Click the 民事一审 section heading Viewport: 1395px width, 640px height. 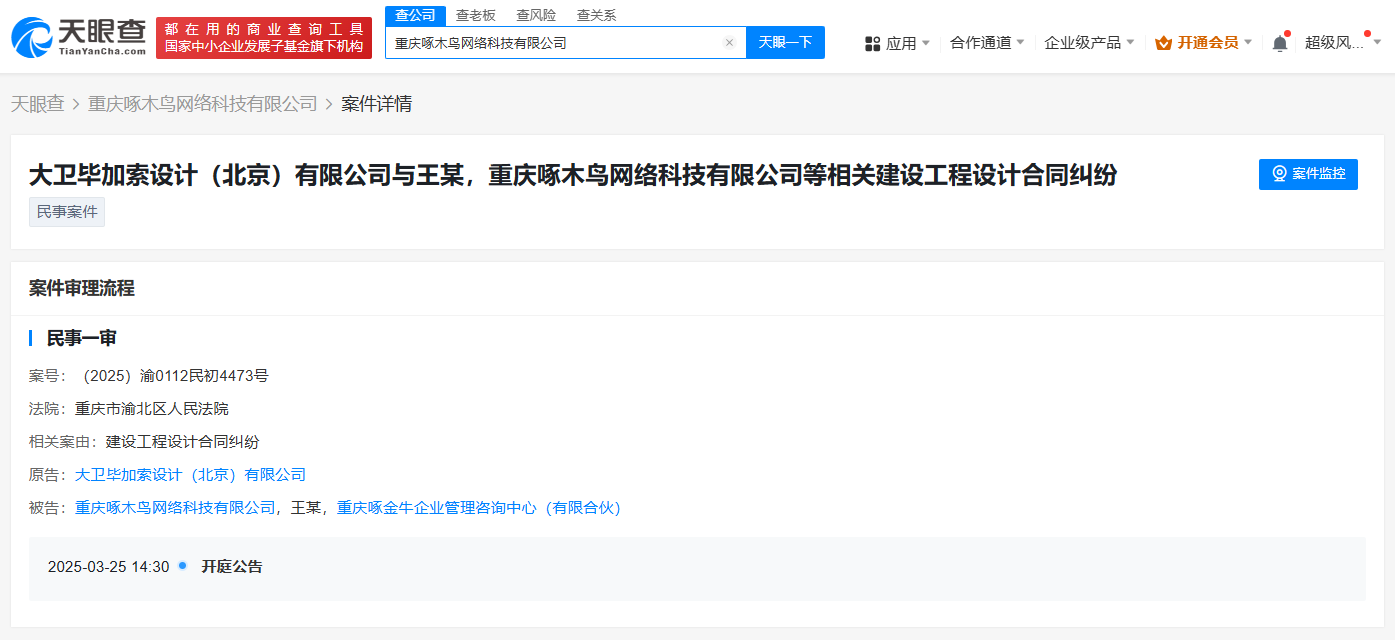82,338
